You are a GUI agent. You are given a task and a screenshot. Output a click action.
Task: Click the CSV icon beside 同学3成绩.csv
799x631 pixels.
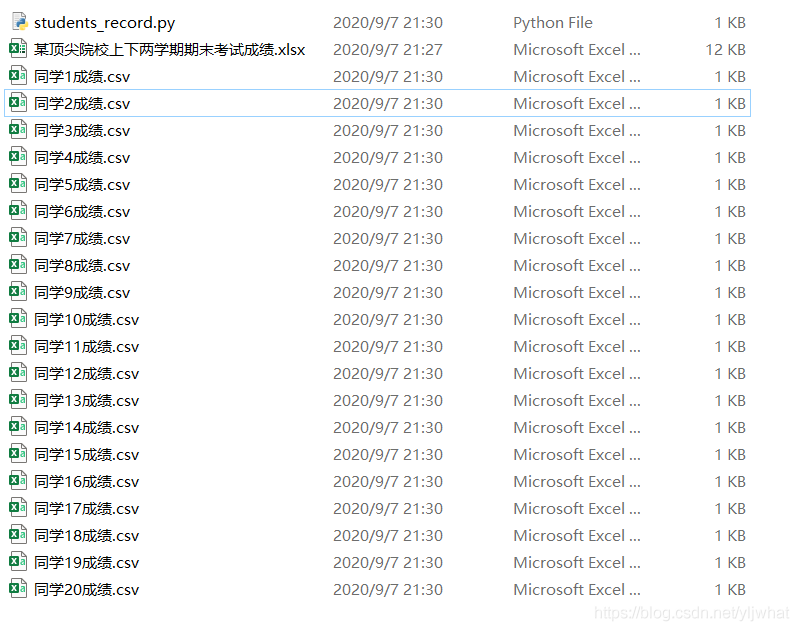(18, 130)
